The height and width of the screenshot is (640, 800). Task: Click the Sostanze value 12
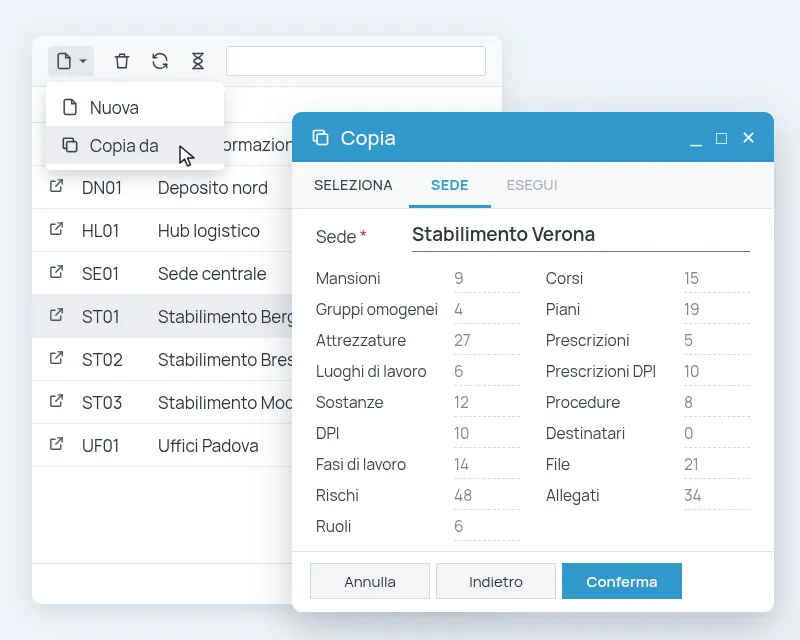point(487,403)
